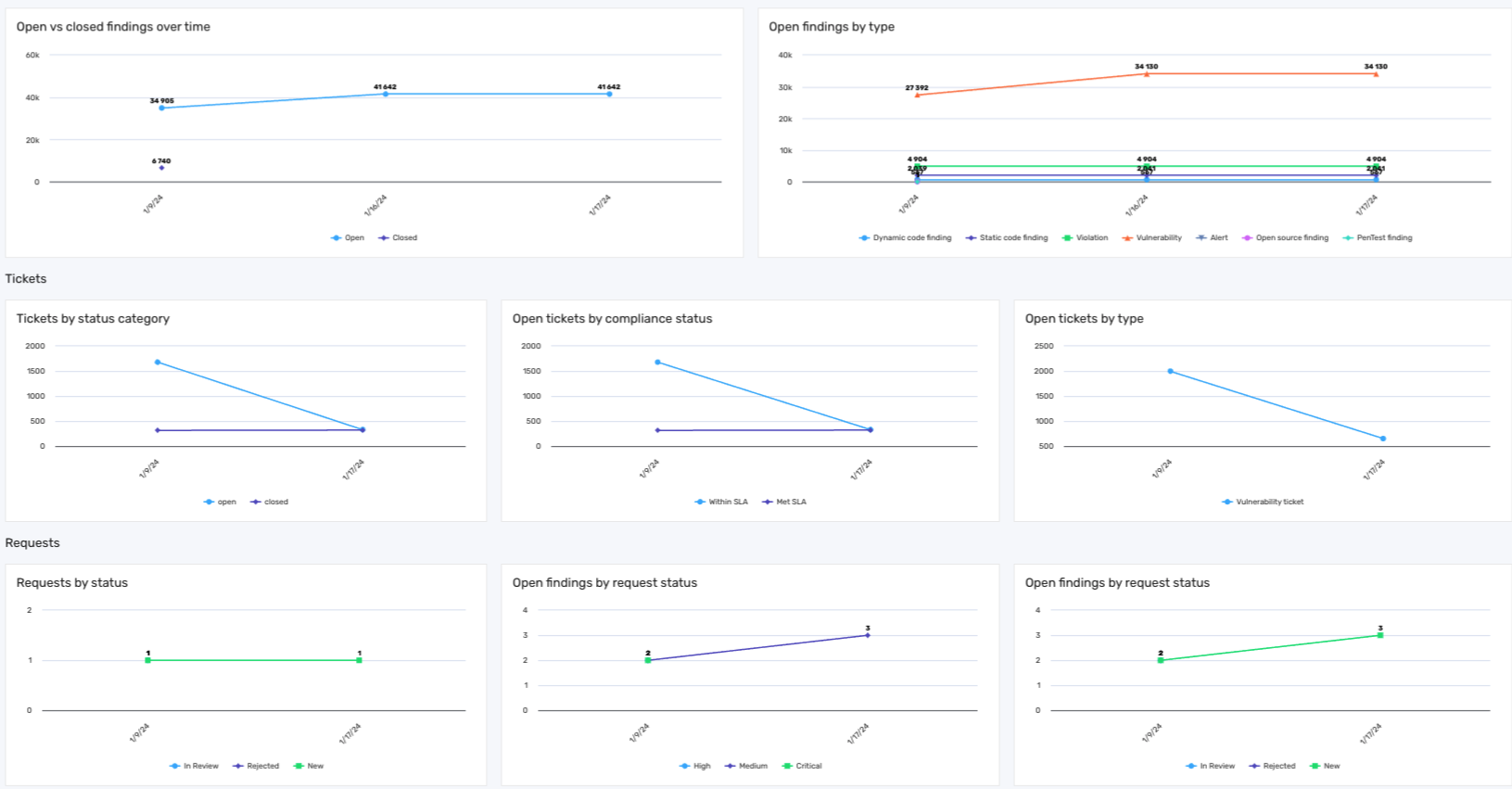Click the Requests section heading

(x=32, y=543)
